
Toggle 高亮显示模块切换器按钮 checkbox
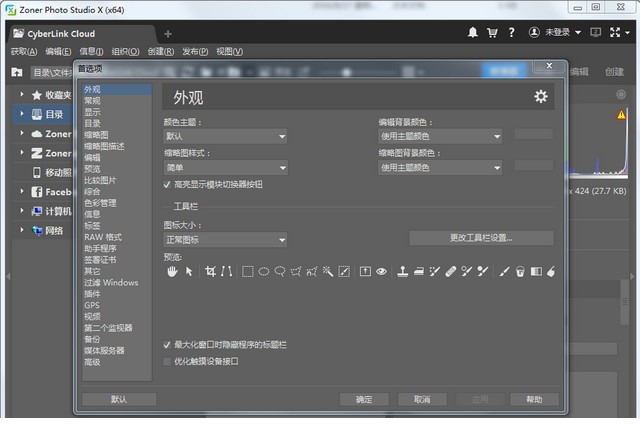[167, 185]
